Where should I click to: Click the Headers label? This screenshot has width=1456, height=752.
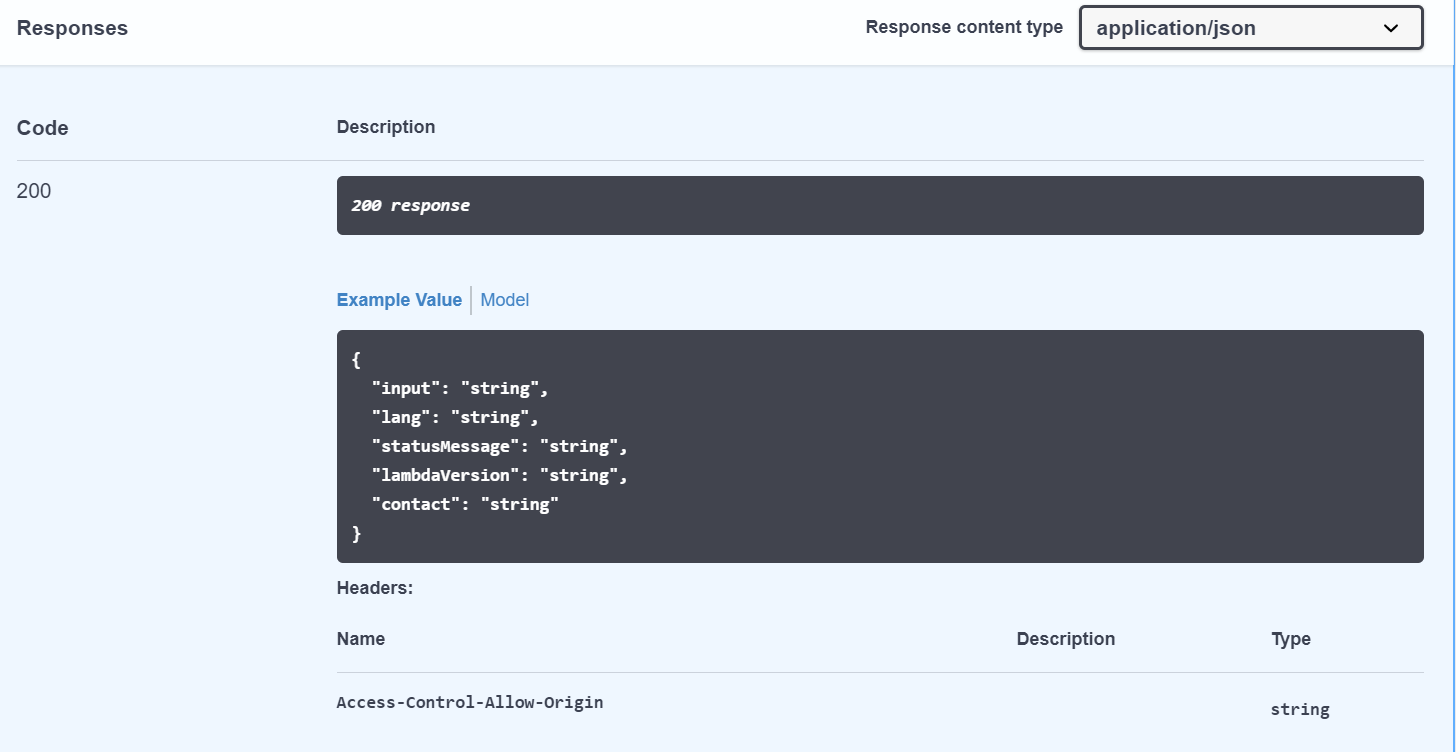[x=374, y=587]
